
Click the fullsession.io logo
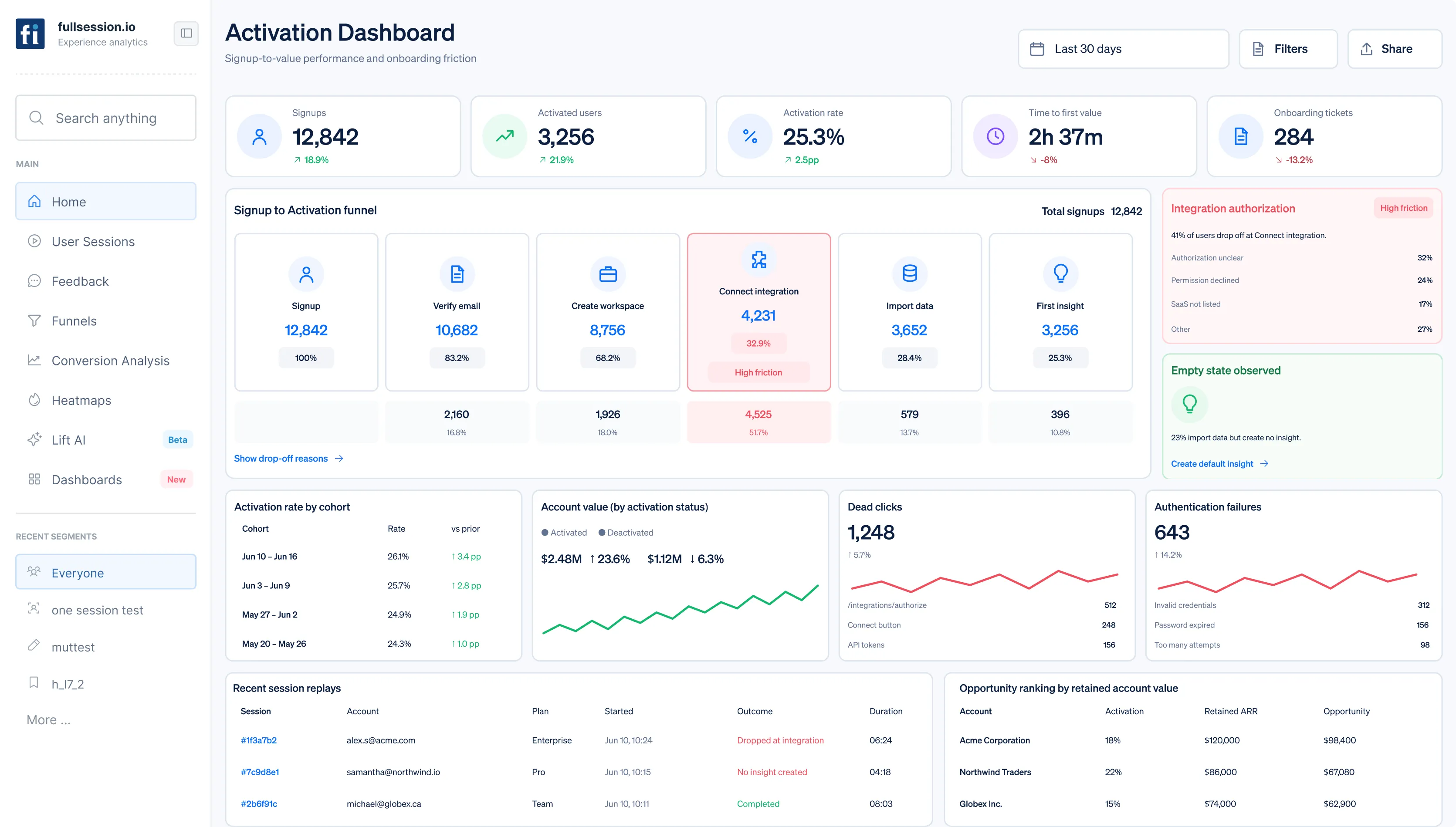point(30,34)
